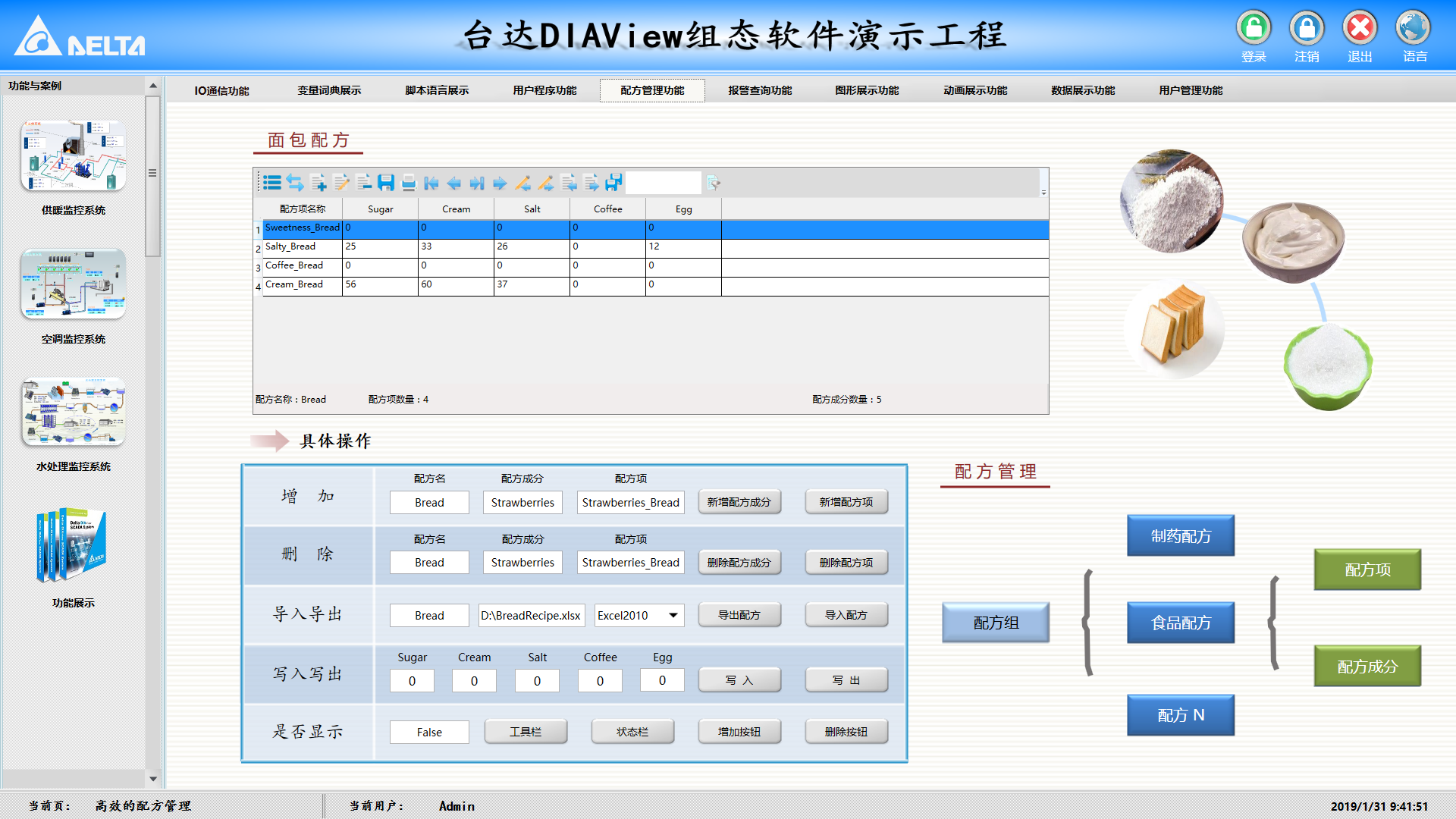Switch to the 报警查询功能 tab
The height and width of the screenshot is (819, 1456).
pos(759,89)
